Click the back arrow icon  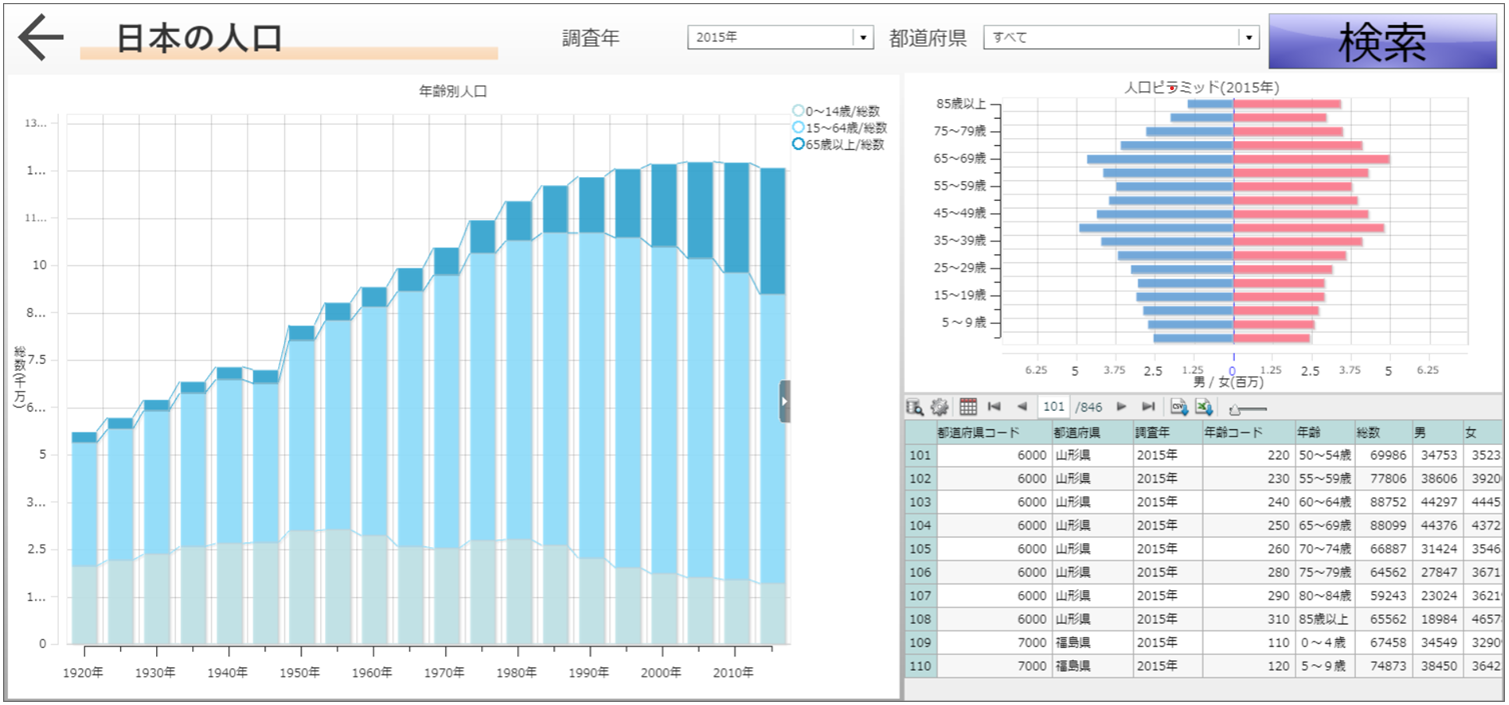pyautogui.click(x=41, y=39)
